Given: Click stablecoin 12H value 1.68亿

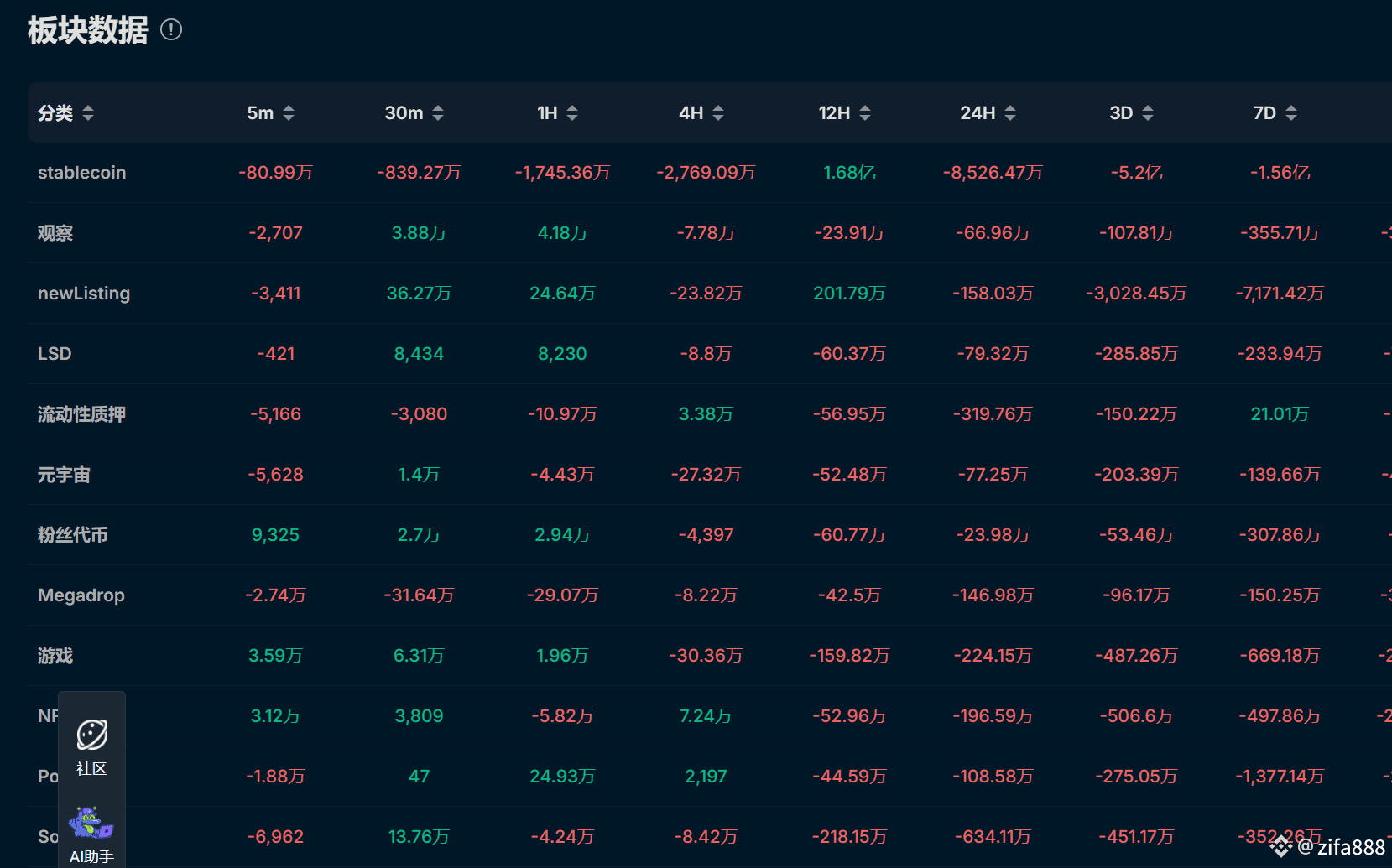Looking at the screenshot, I should click(849, 173).
